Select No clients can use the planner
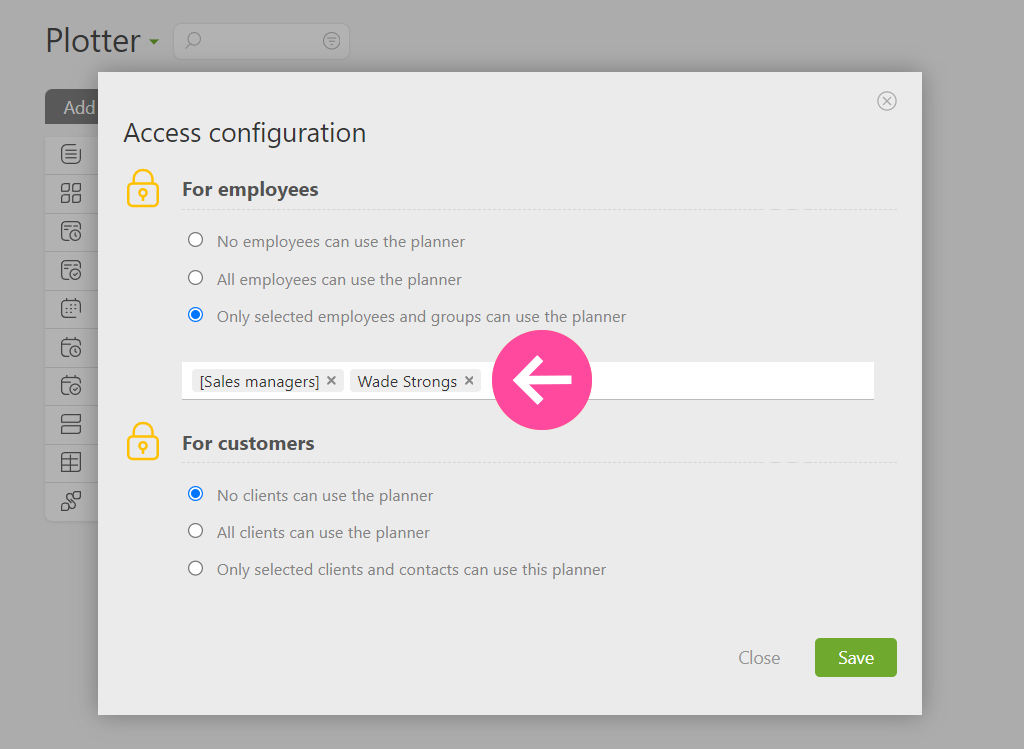 click(x=195, y=494)
